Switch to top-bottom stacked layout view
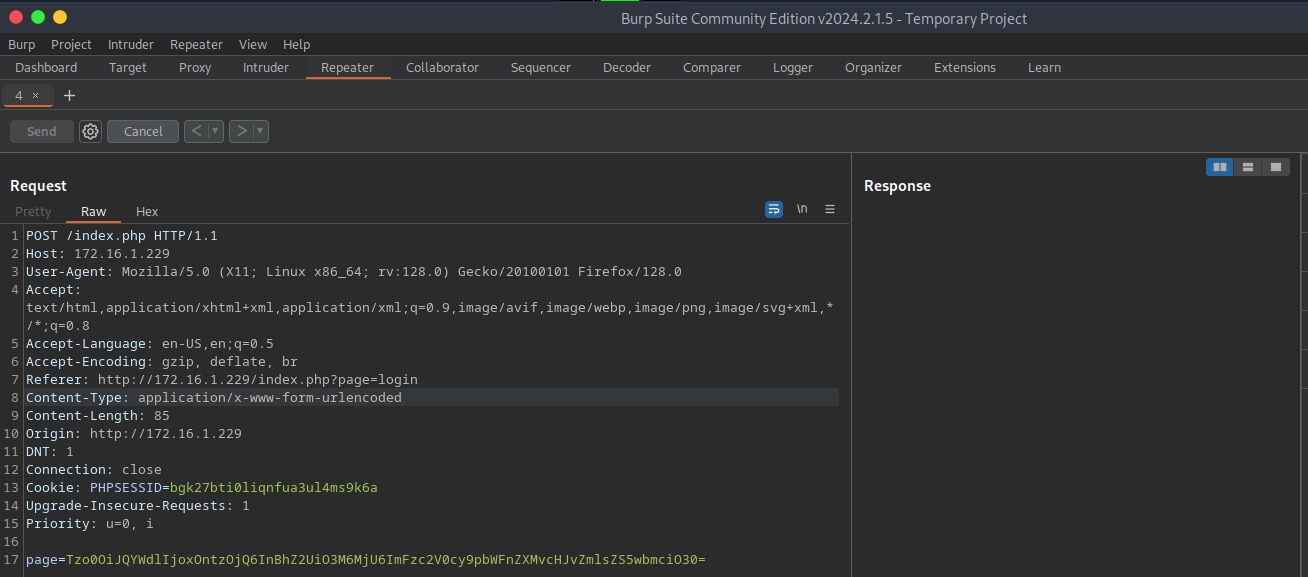This screenshot has height=577, width=1308. (1247, 167)
